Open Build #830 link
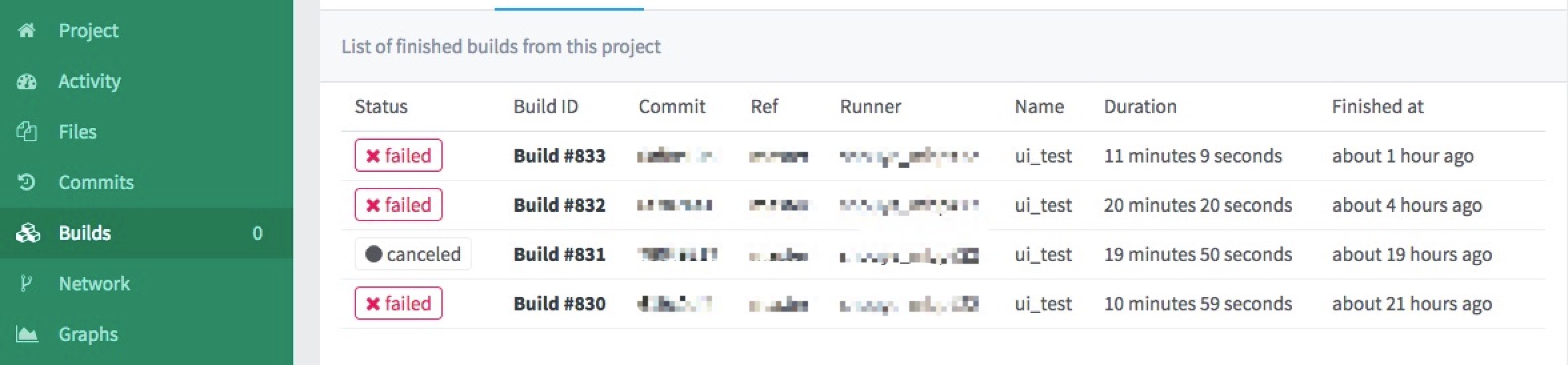The height and width of the screenshot is (365, 1568). [x=559, y=304]
